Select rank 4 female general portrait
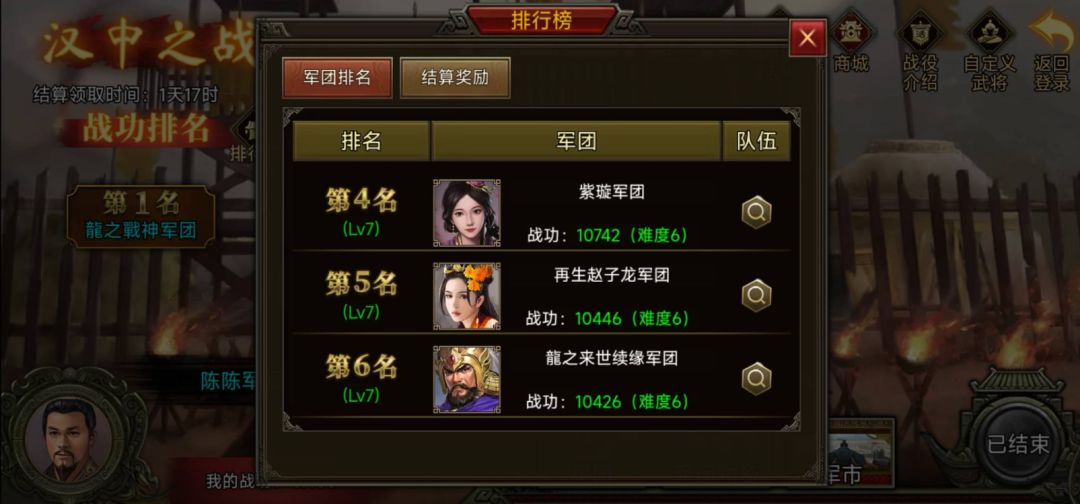The image size is (1080, 504). pos(466,213)
